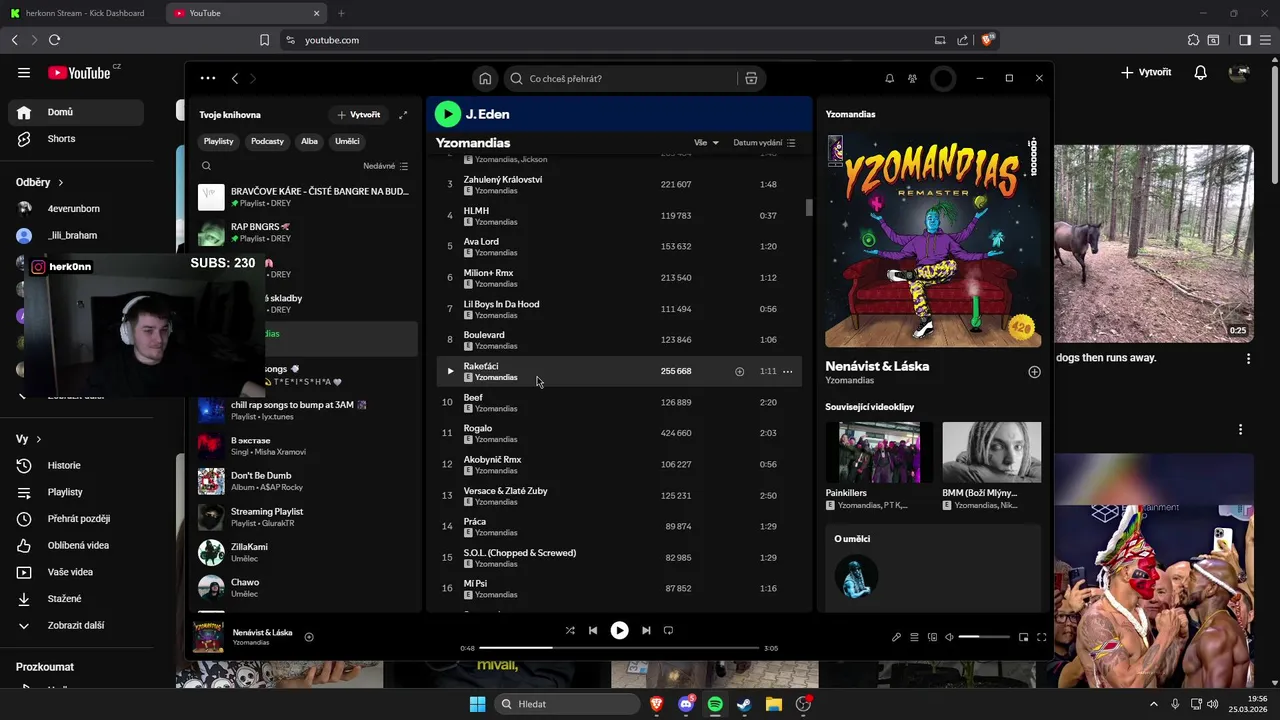
Task: Click Yzomandias Remaster album cover
Action: [933, 240]
